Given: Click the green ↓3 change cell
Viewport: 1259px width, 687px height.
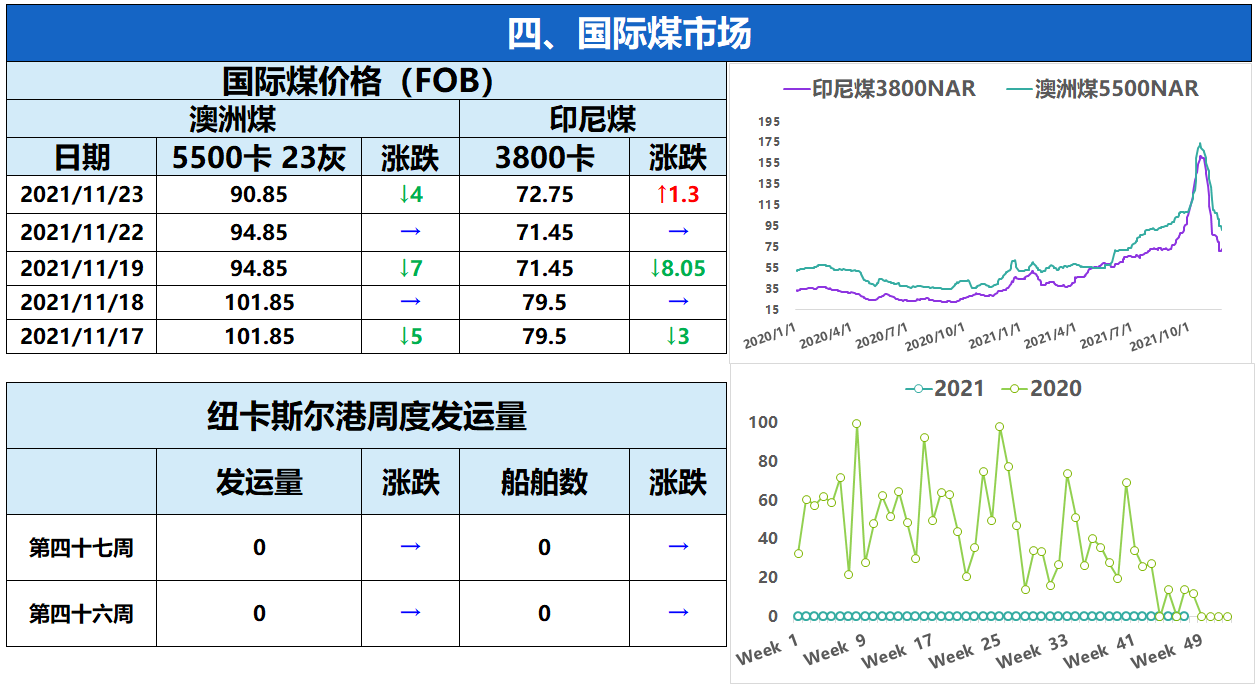Looking at the screenshot, I should point(678,336).
